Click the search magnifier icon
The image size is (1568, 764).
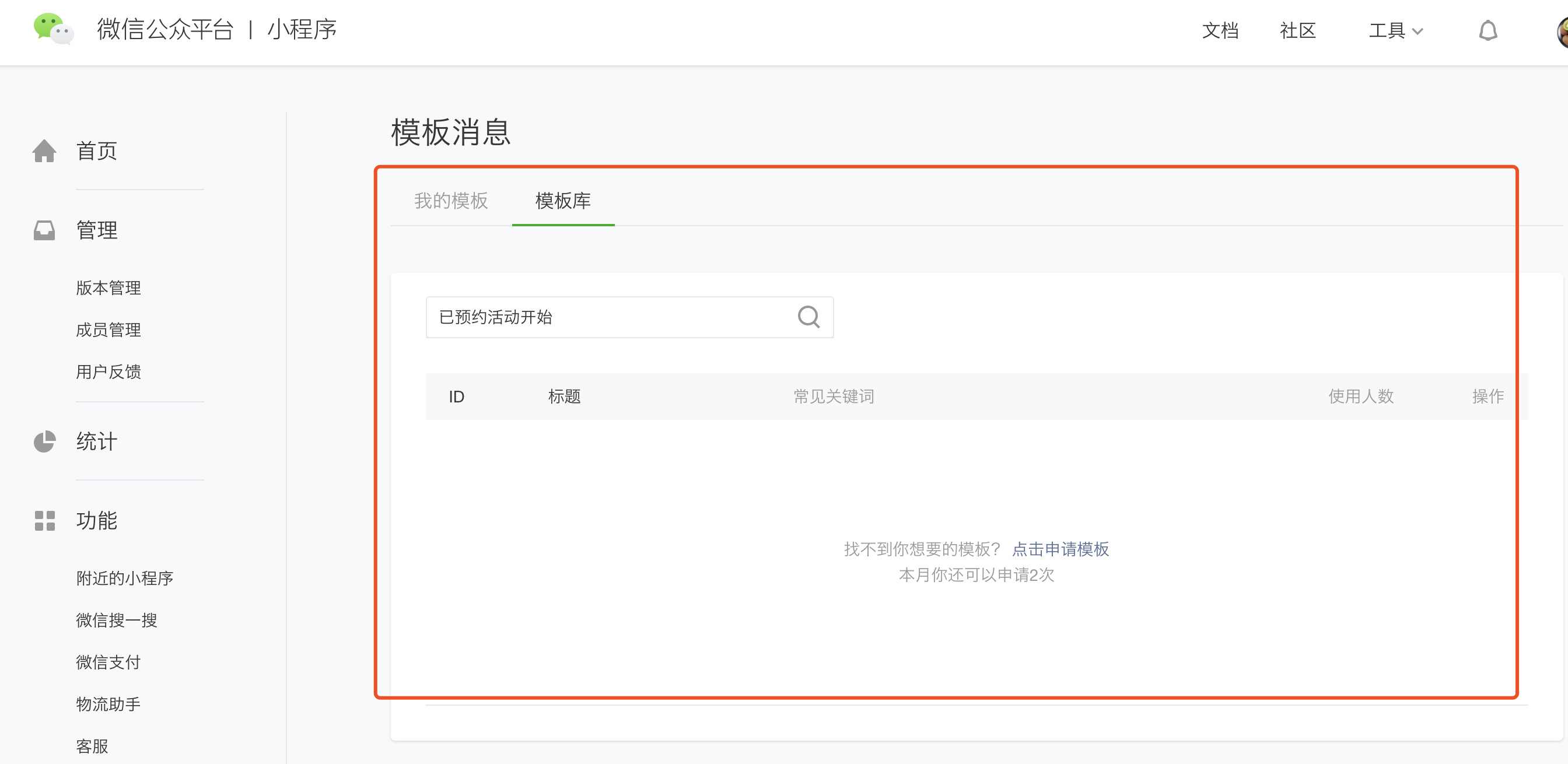[808, 317]
